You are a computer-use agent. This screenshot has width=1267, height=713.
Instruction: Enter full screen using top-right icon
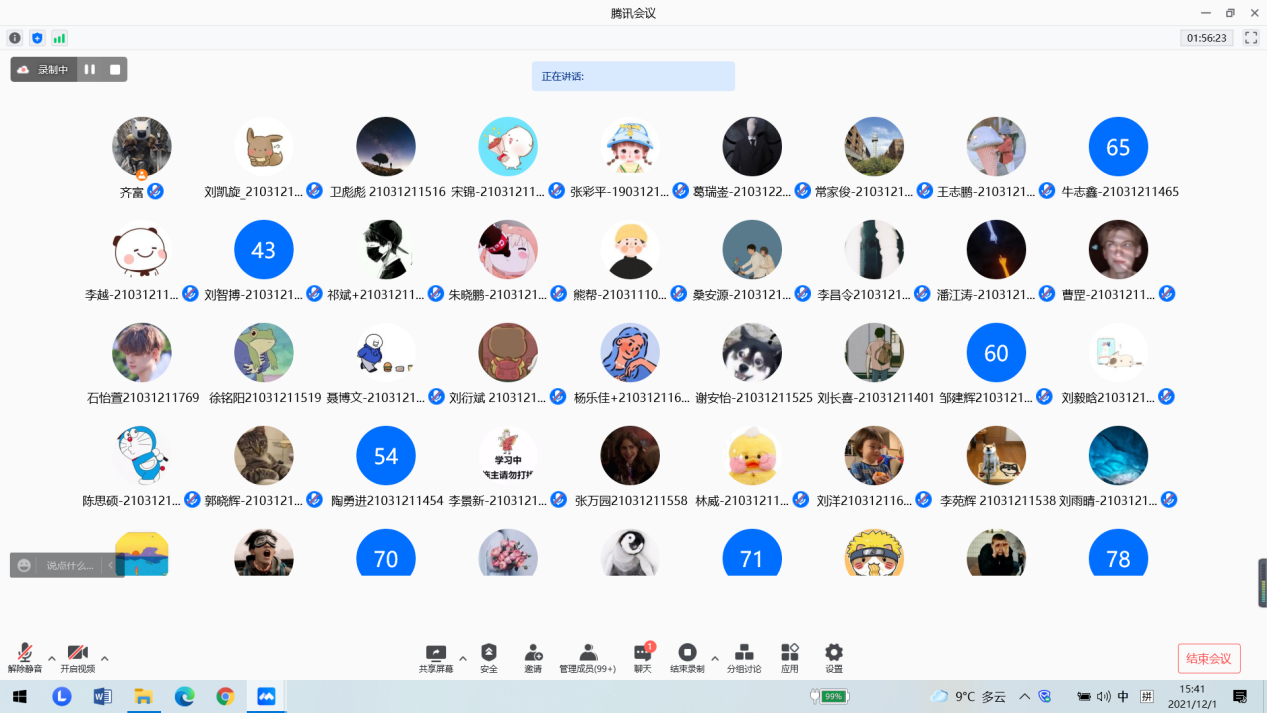pyautogui.click(x=1250, y=38)
